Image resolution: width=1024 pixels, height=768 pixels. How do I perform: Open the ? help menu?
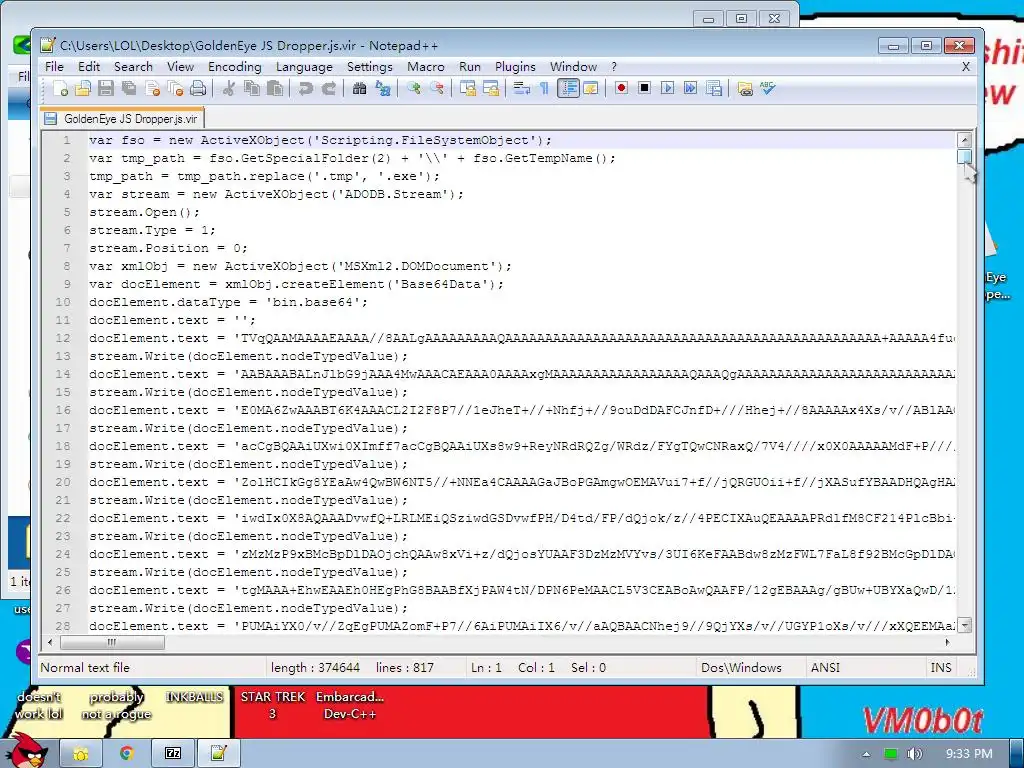(614, 67)
